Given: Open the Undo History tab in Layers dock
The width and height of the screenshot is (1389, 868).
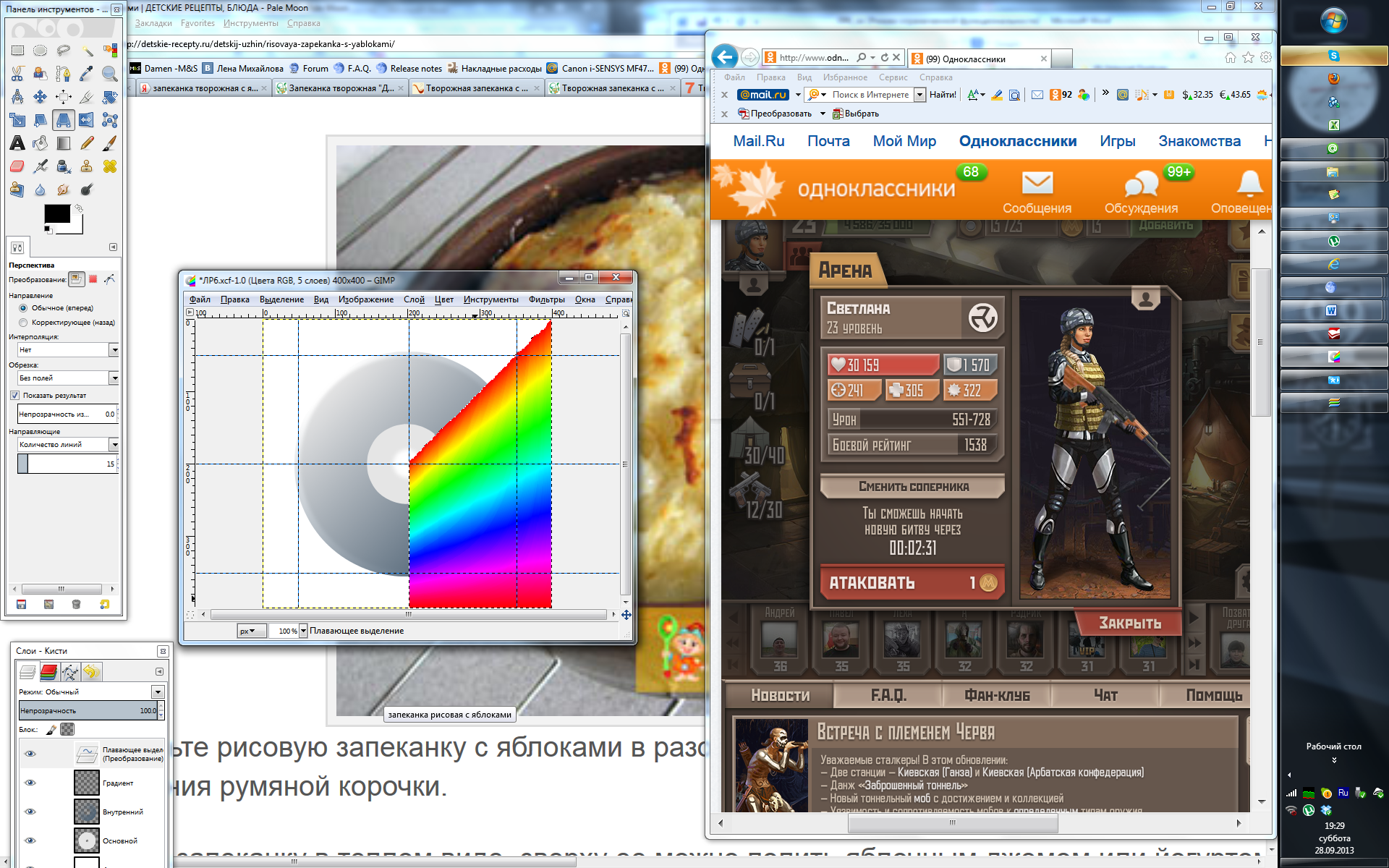Looking at the screenshot, I should [x=91, y=672].
